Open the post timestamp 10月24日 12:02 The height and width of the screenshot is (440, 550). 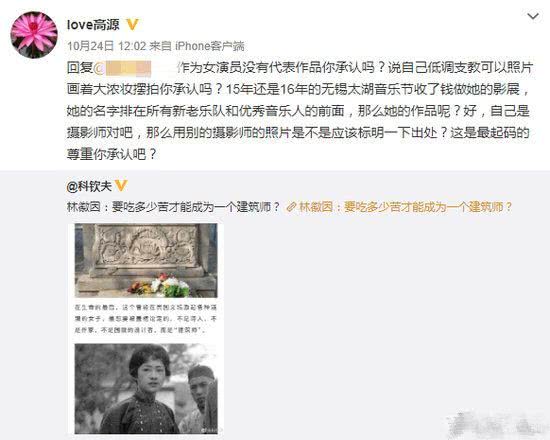pyautogui.click(x=106, y=46)
